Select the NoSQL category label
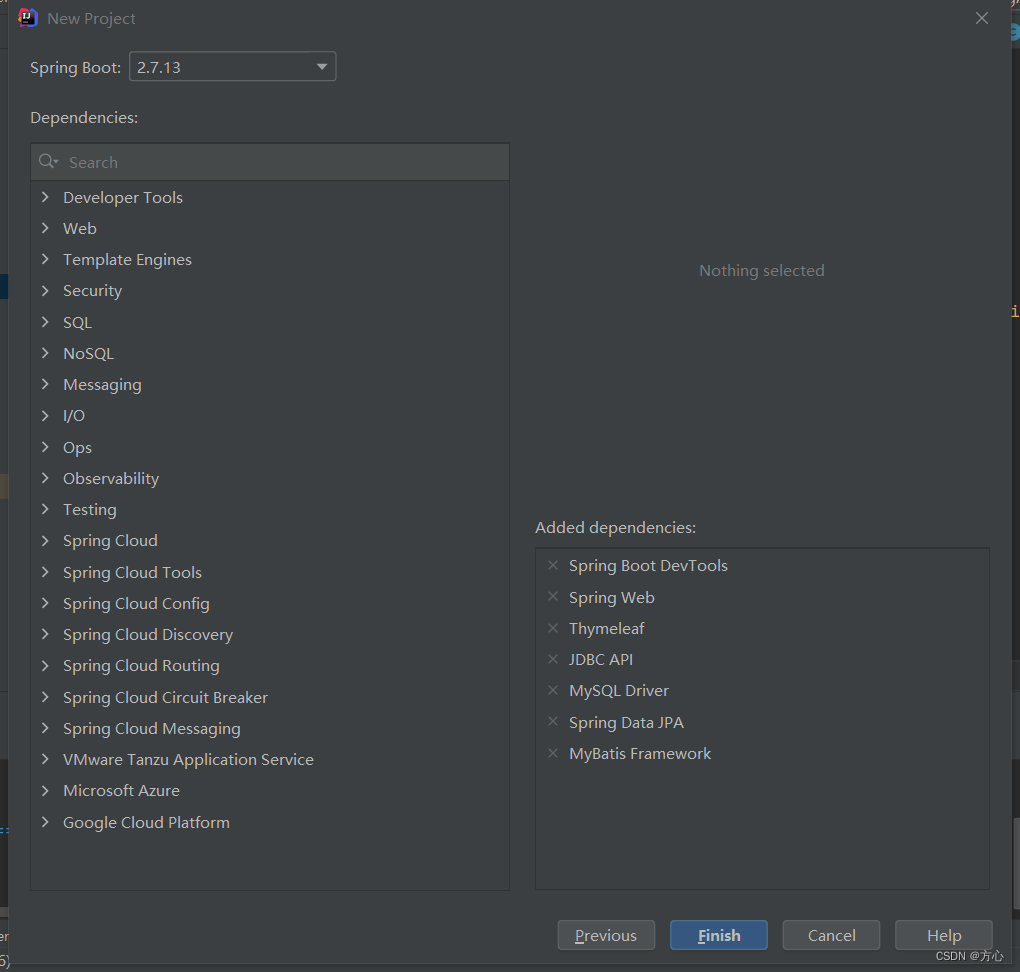Image resolution: width=1020 pixels, height=972 pixels. pyautogui.click(x=88, y=353)
